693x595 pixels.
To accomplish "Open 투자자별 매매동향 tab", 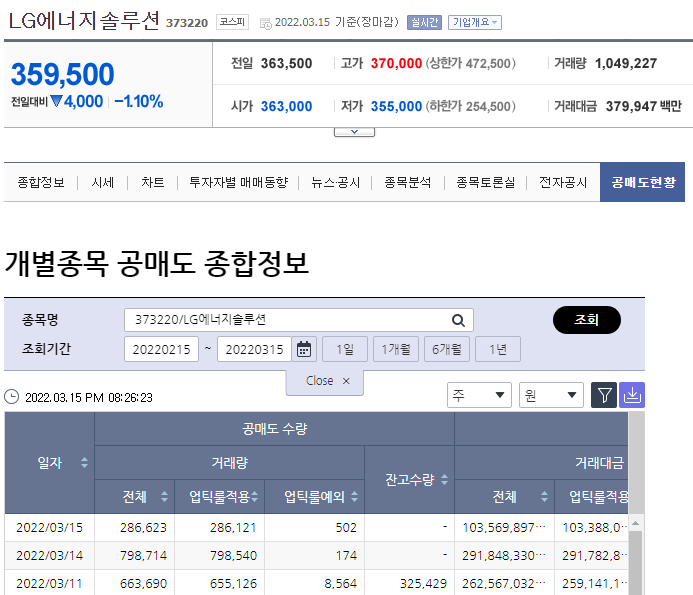I will pyautogui.click(x=239, y=182).
